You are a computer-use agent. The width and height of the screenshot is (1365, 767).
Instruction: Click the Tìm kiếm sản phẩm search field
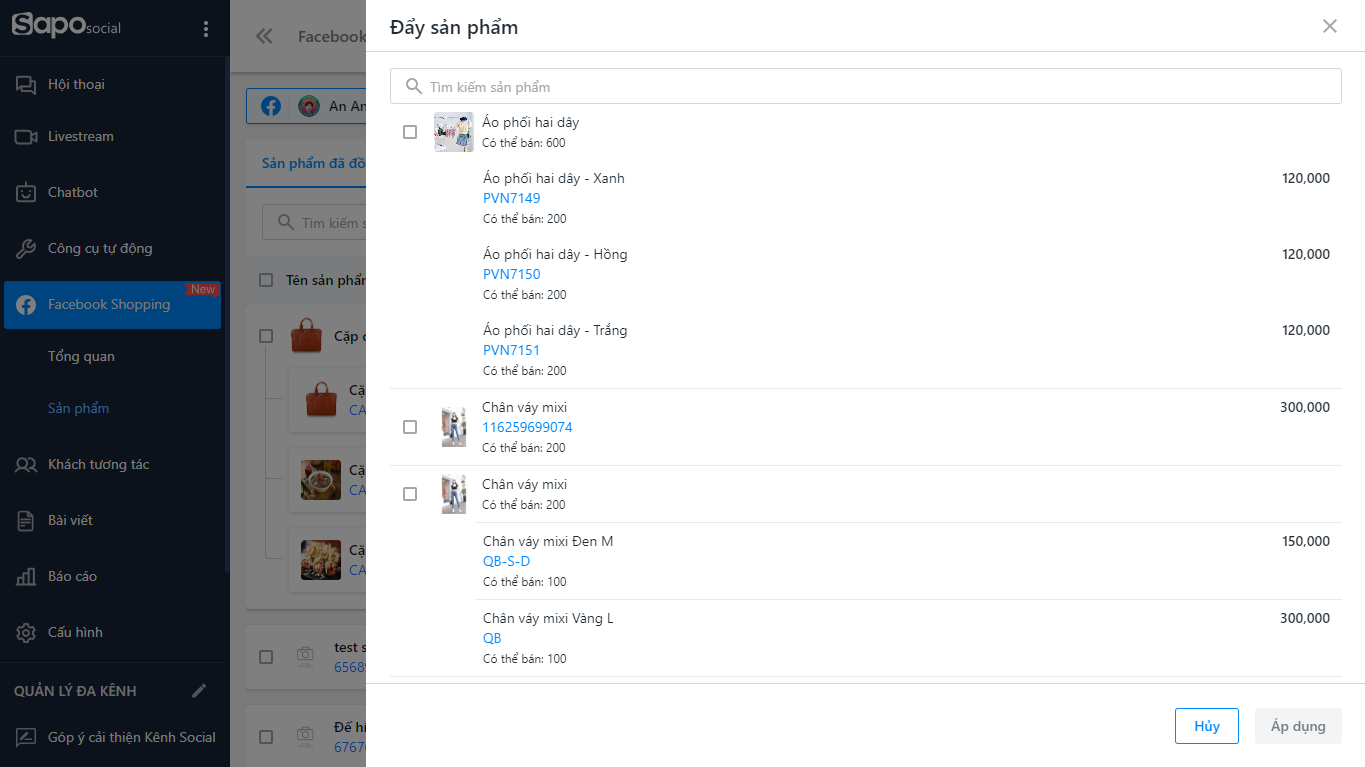866,86
